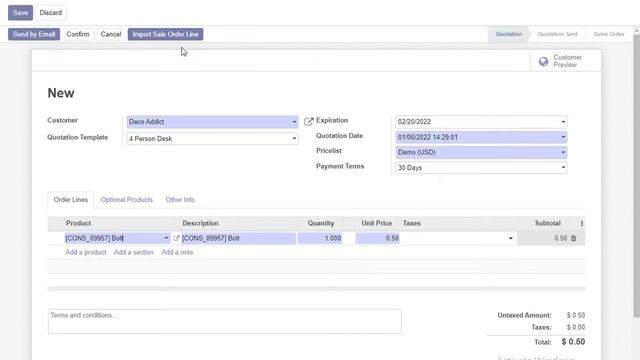Expand the Customer dropdown for Deco Addict
This screenshot has height=360, width=640.
[294, 122]
